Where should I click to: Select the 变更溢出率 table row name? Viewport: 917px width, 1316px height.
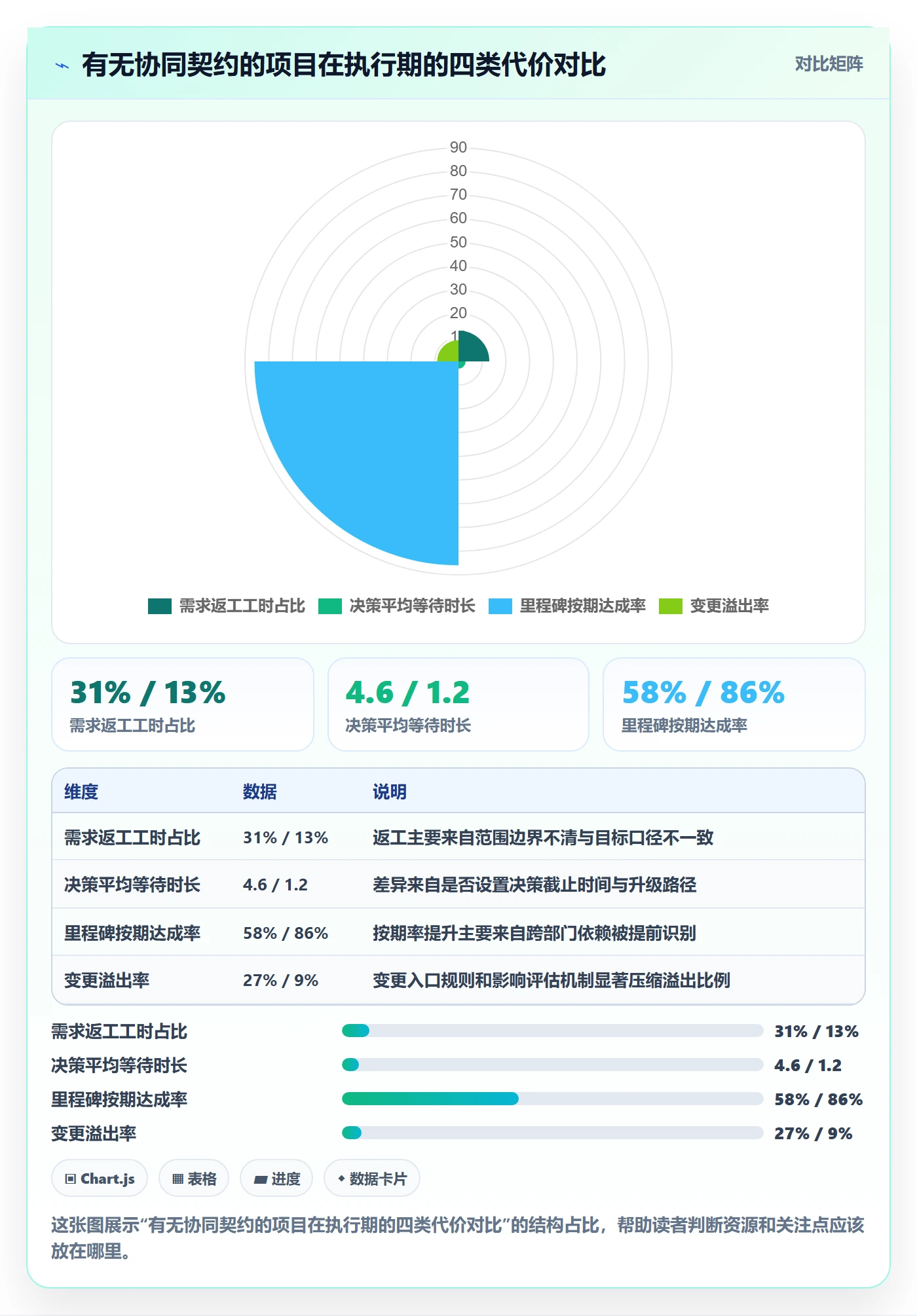tap(107, 980)
